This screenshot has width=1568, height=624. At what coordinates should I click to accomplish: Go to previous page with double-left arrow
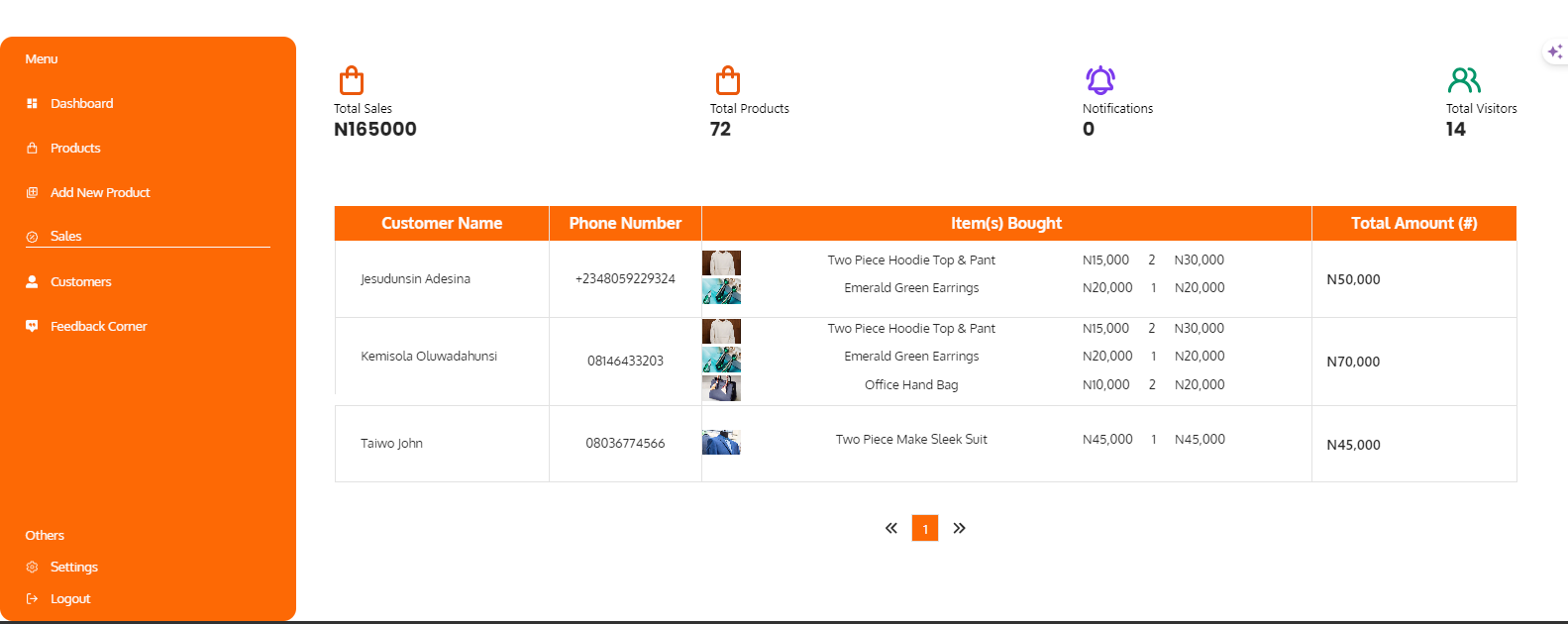(x=891, y=528)
